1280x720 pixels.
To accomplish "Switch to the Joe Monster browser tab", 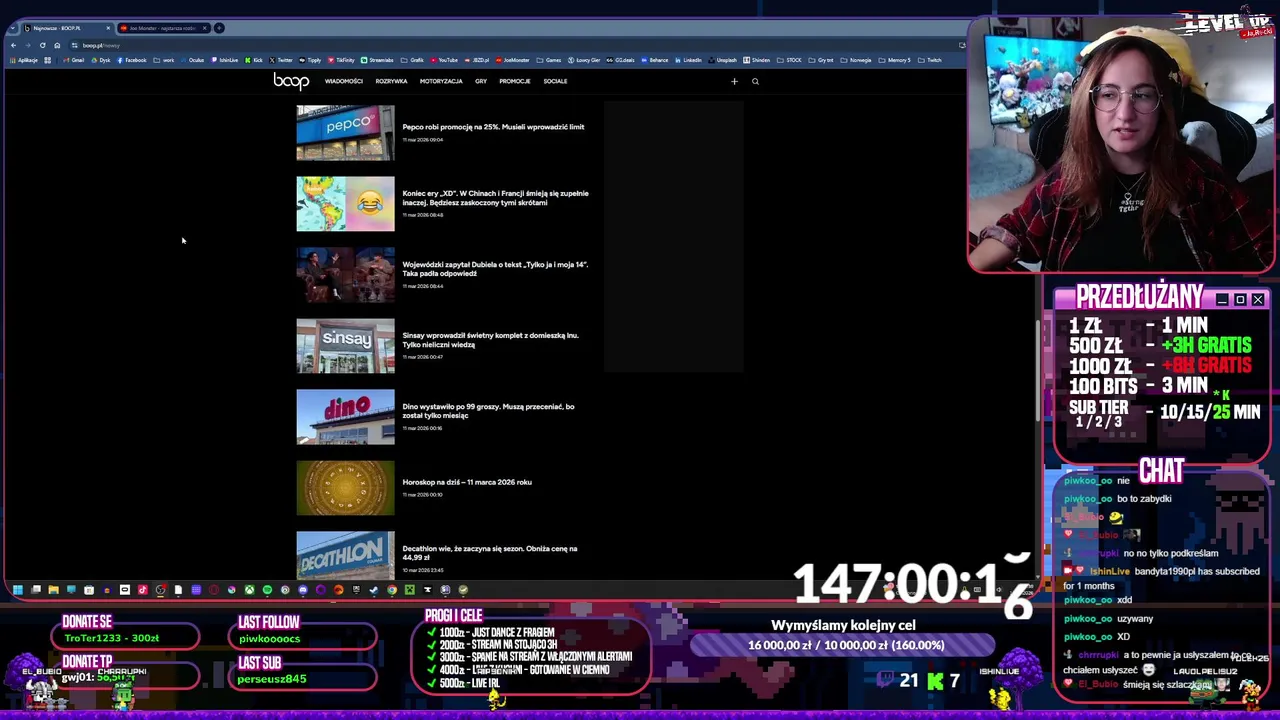I will coord(162,28).
